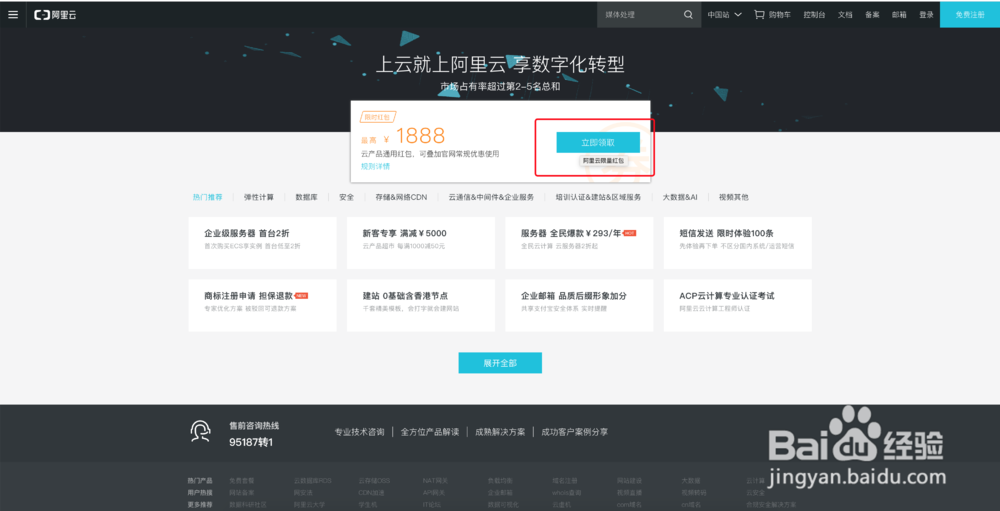This screenshot has height=511, width=1000.
Task: Open the 新客专享 满减¥5000 card
Action: tap(421, 242)
